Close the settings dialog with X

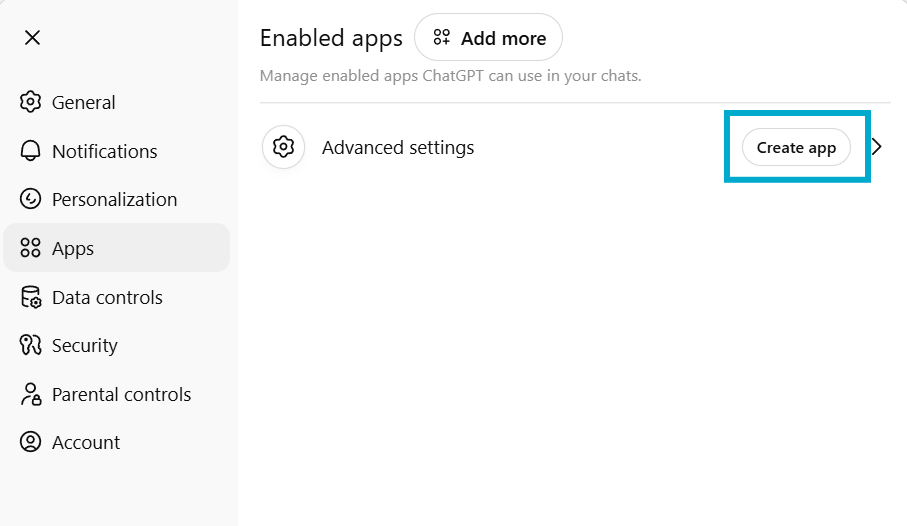[x=32, y=38]
